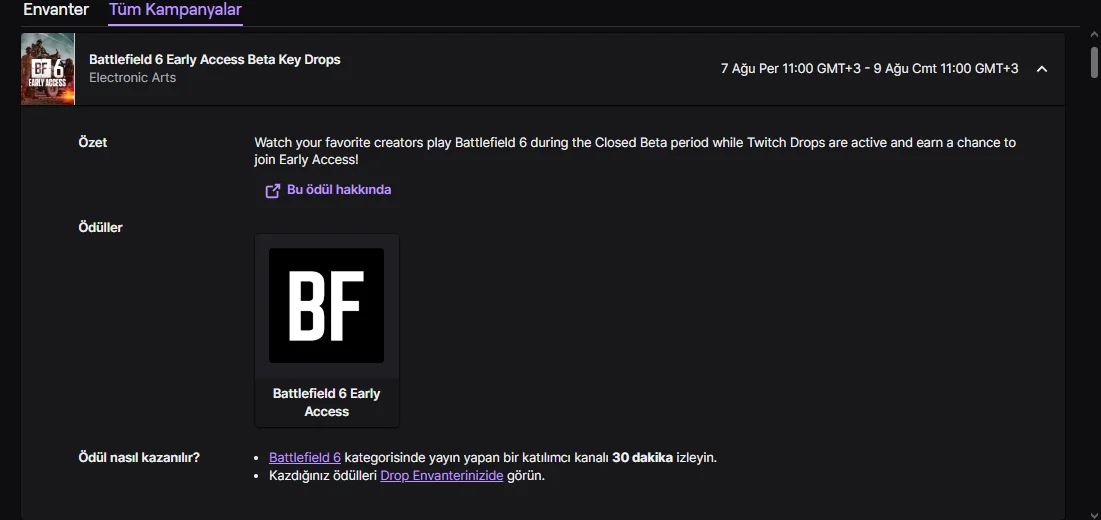Open the Drop Envanterinizide link

click(442, 476)
